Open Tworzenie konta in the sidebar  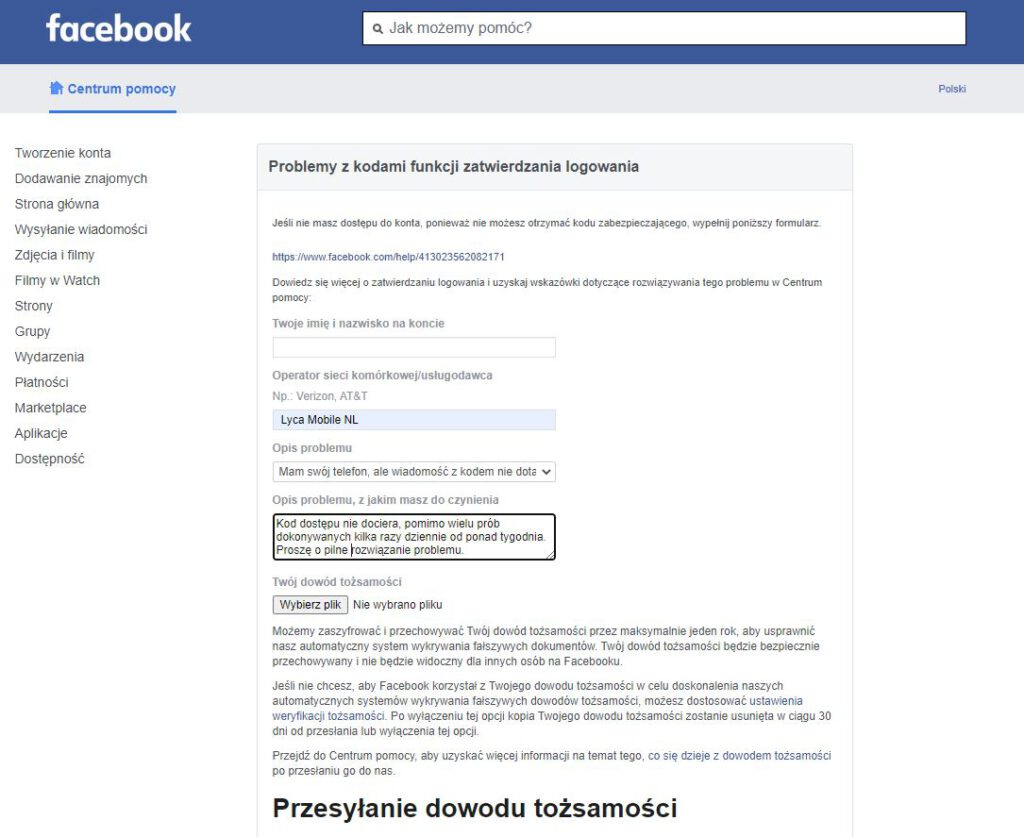click(x=63, y=153)
